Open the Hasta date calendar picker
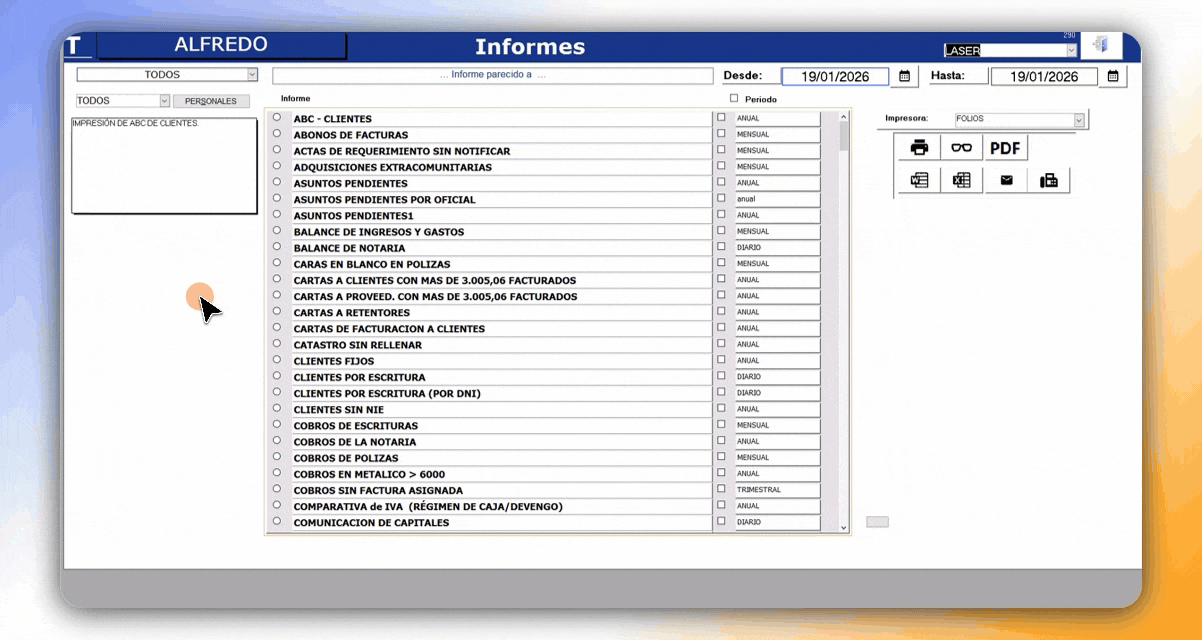Image resolution: width=1202 pixels, height=640 pixels. click(1113, 76)
